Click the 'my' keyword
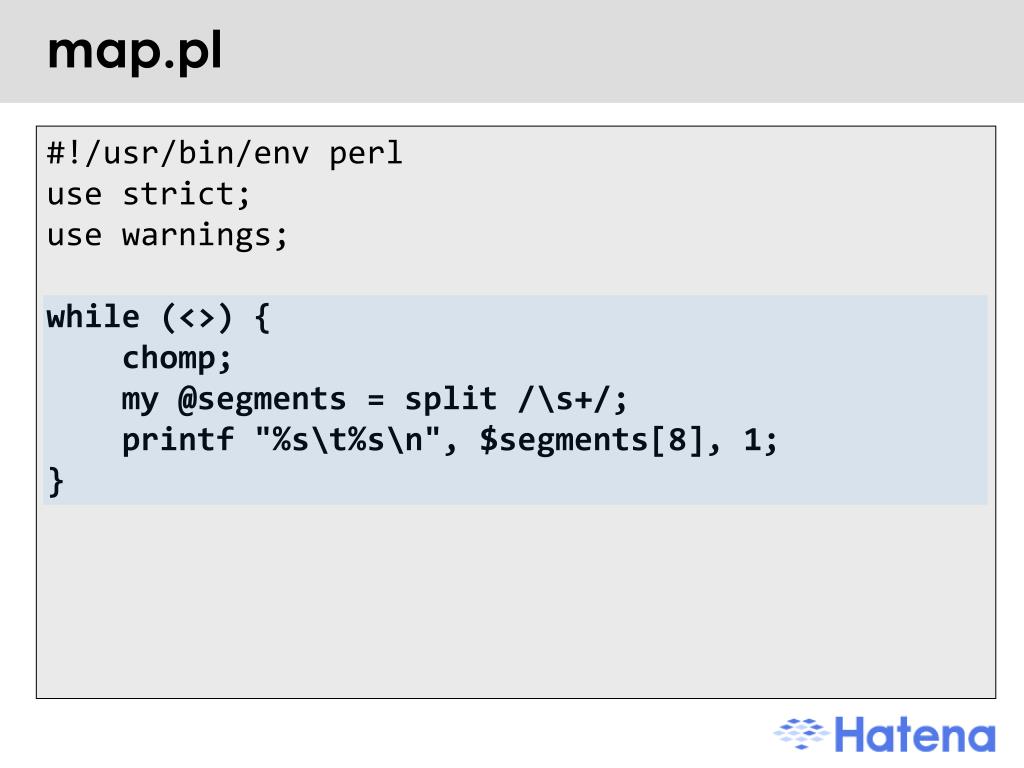 click(x=140, y=400)
